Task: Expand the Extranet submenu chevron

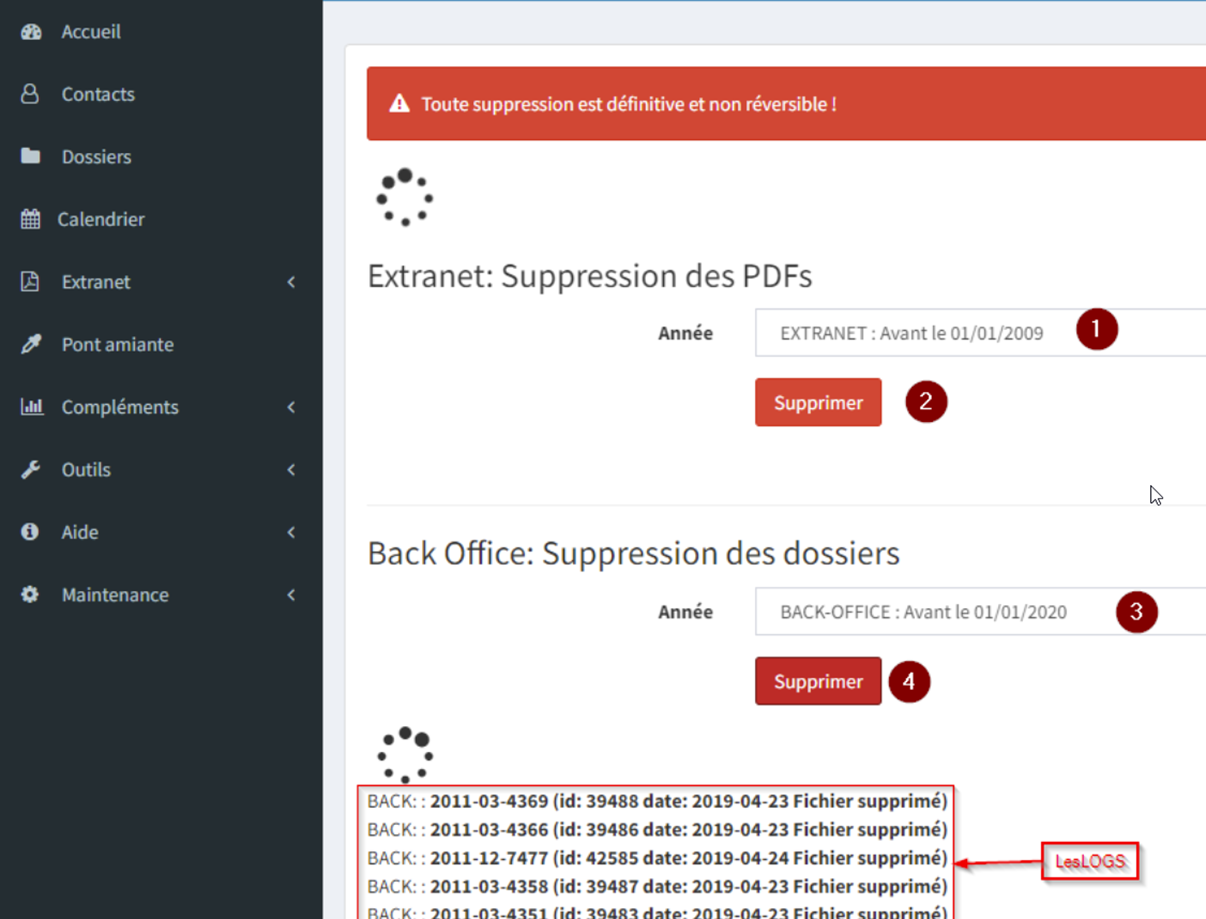Action: (x=291, y=282)
